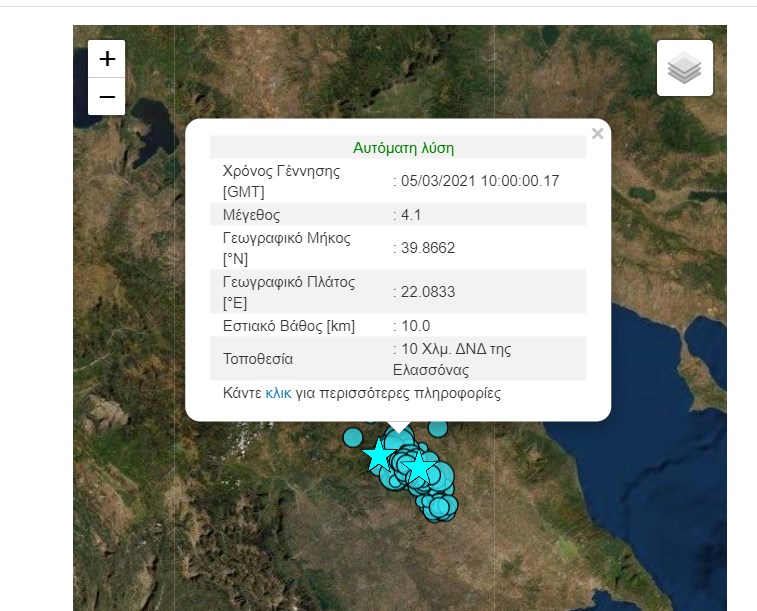Screen dimensions: 757x611
Task: Click the κλικ link for more information
Action: click(278, 393)
